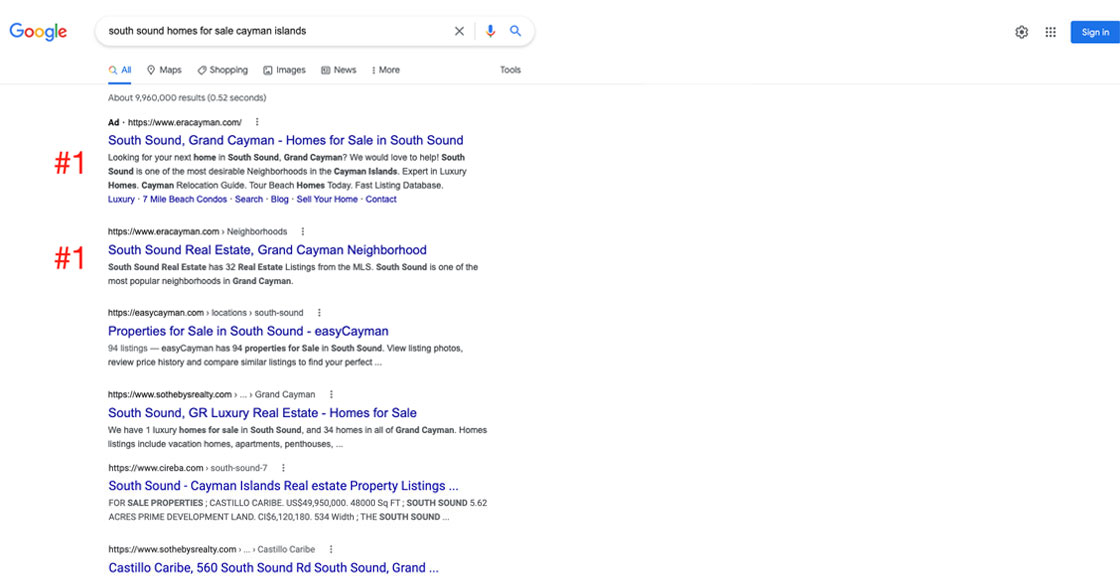Start voice search with microphone icon
Viewport: 1120px width, 580px height.
click(490, 31)
